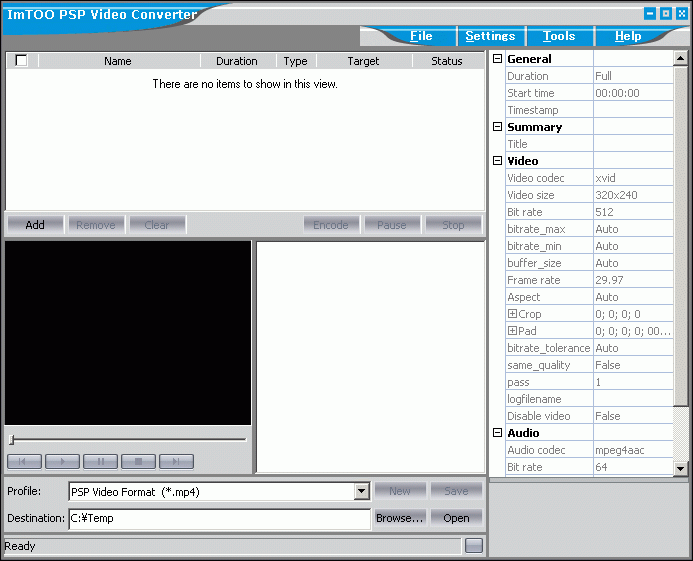Image resolution: width=693 pixels, height=561 pixels.
Task: Minimize the ImTOO window
Action: point(650,13)
